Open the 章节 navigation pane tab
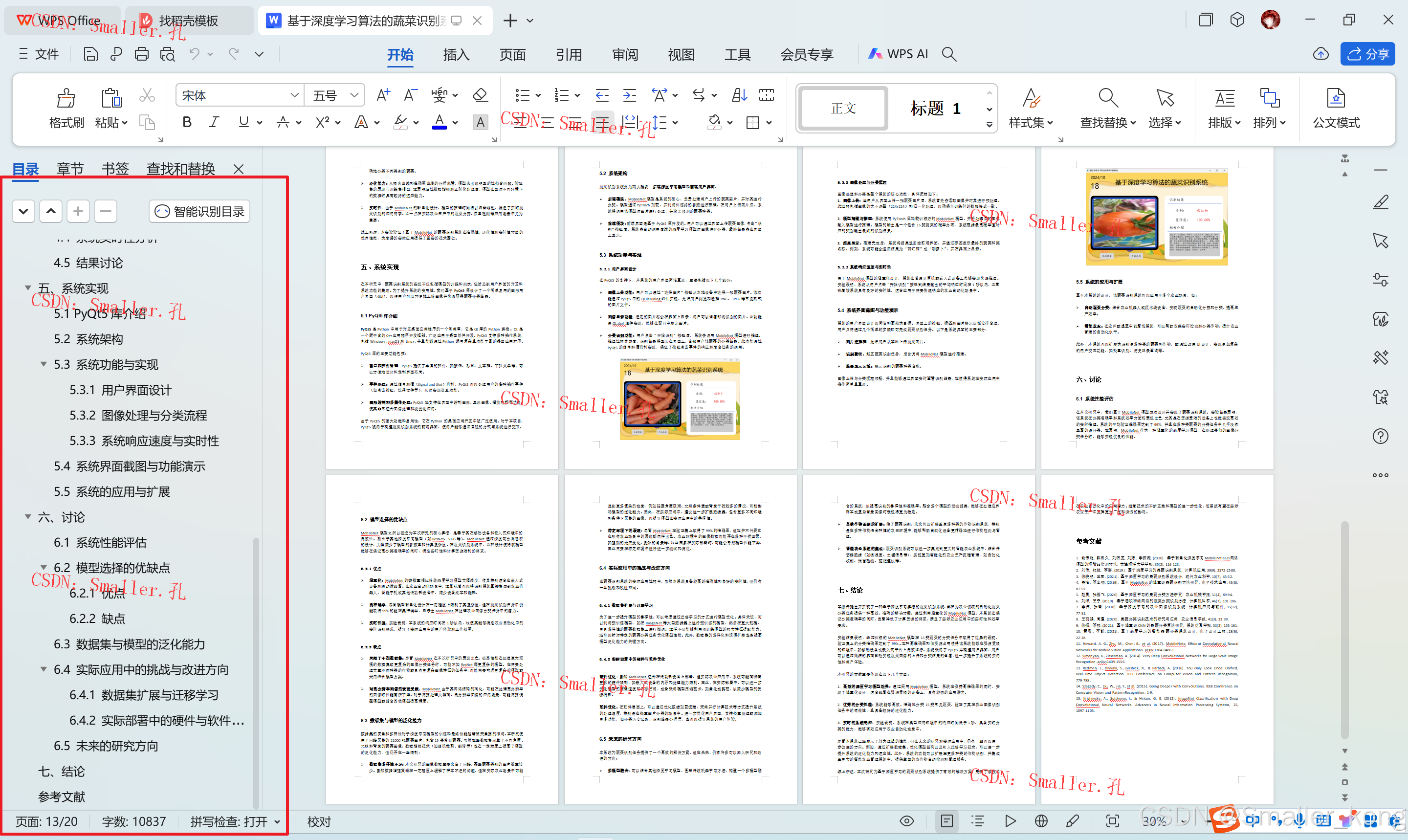The height and width of the screenshot is (840, 1408). (69, 169)
